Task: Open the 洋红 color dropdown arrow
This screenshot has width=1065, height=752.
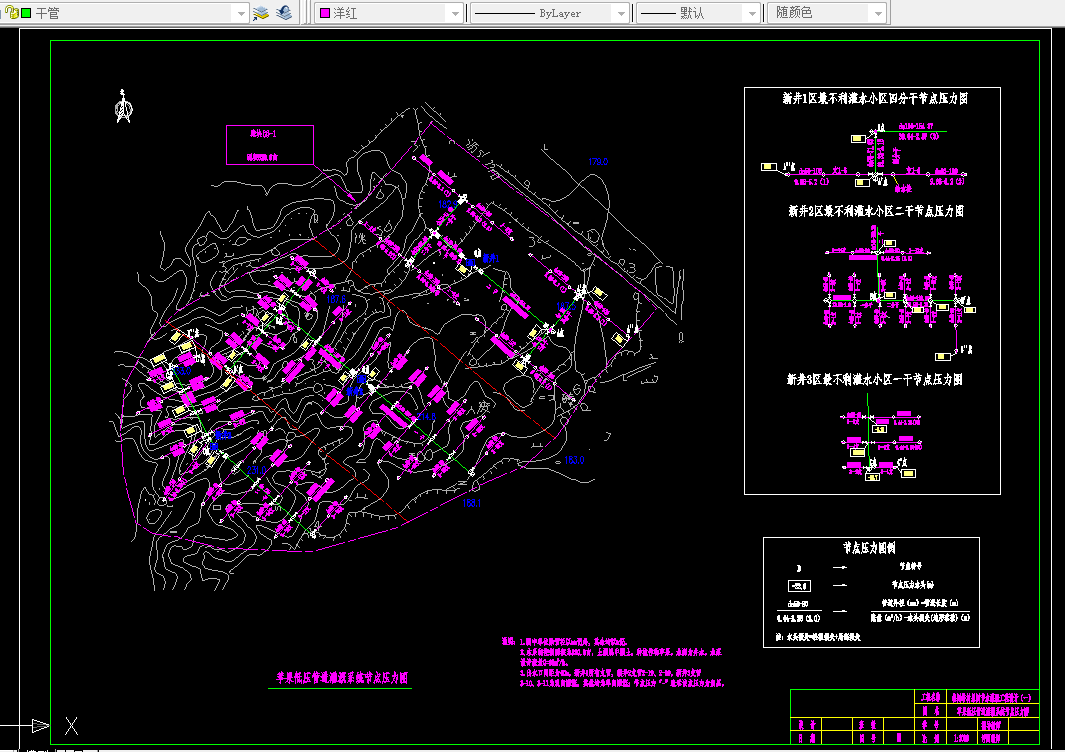Action: (455, 13)
